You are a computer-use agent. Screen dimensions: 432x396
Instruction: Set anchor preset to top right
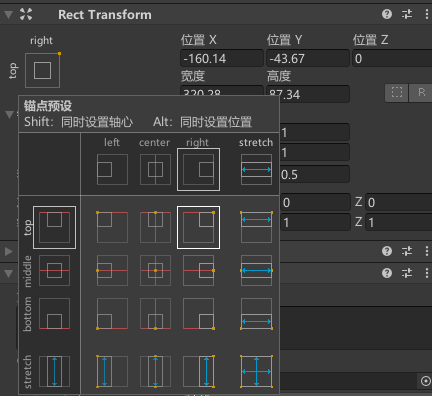click(x=198, y=227)
